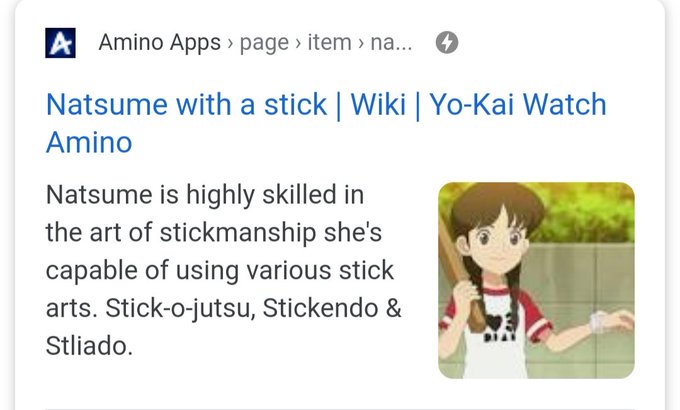Viewport: 680px width, 410px height.
Task: Open the Amino Apps site name
Action: [160, 43]
